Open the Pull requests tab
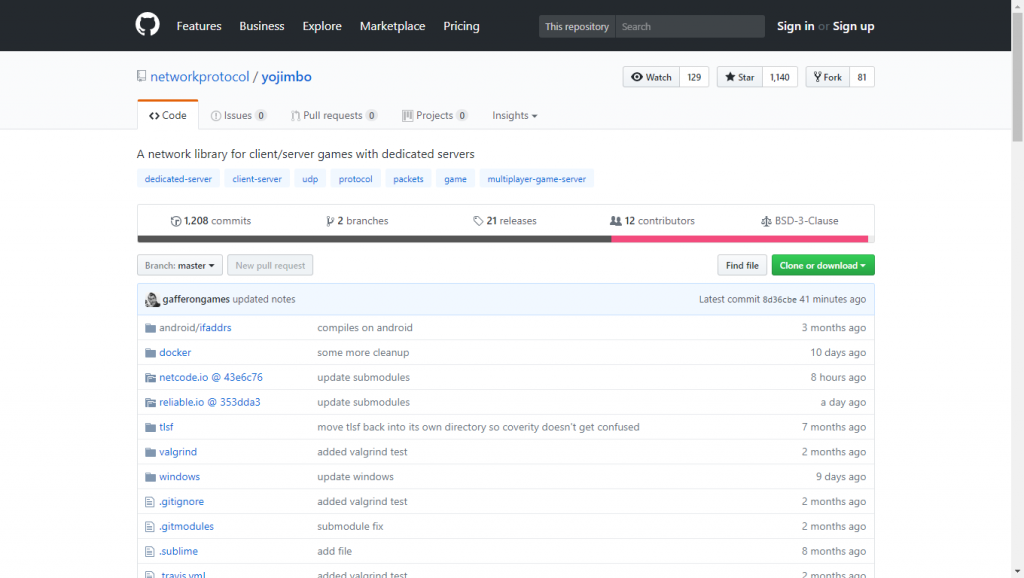The height and width of the screenshot is (578, 1024). (334, 115)
